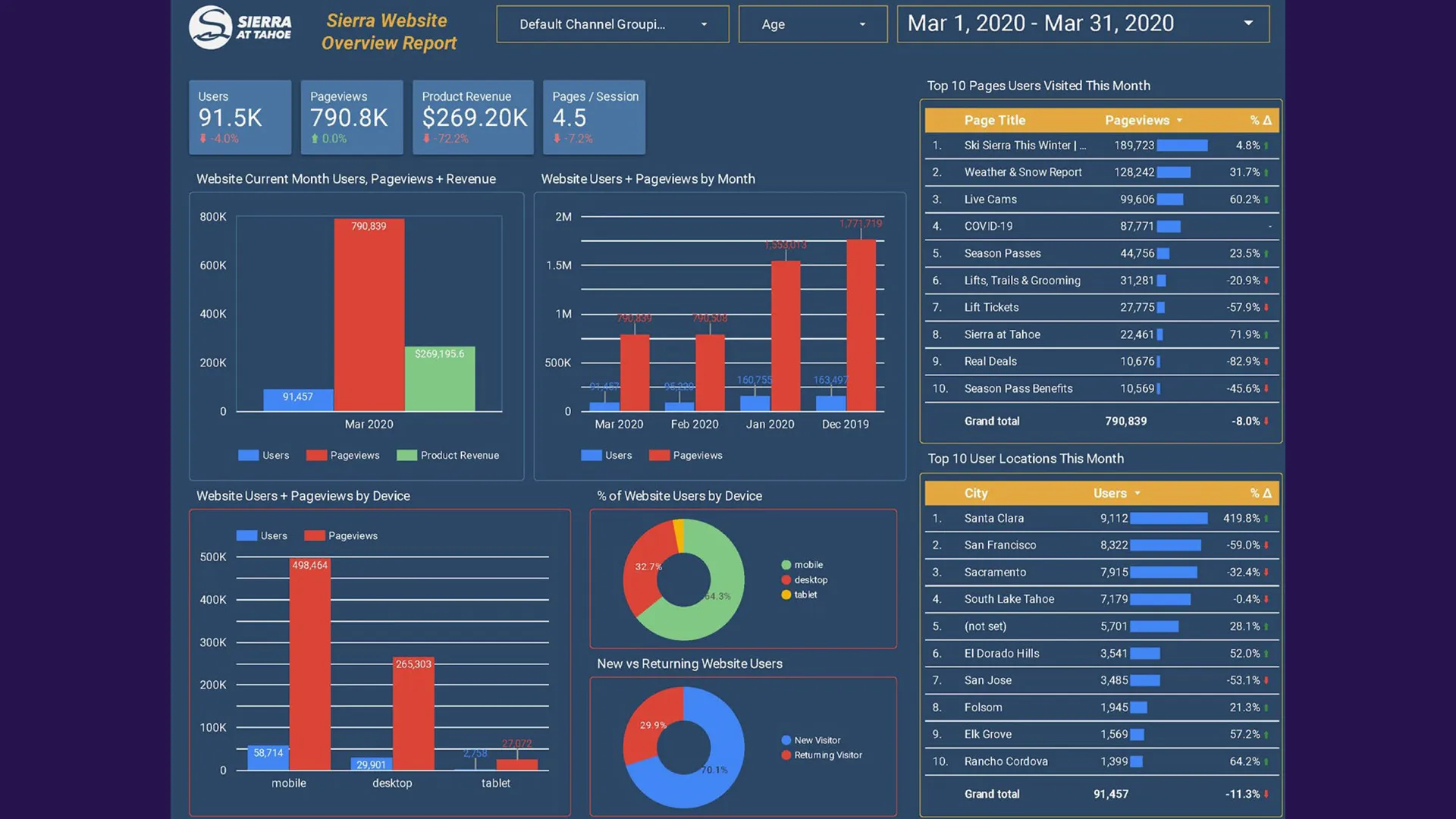Viewport: 1456px width, 819px height.
Task: Select the Ski Sierra This Winter row
Action: pyautogui.click(x=1101, y=146)
